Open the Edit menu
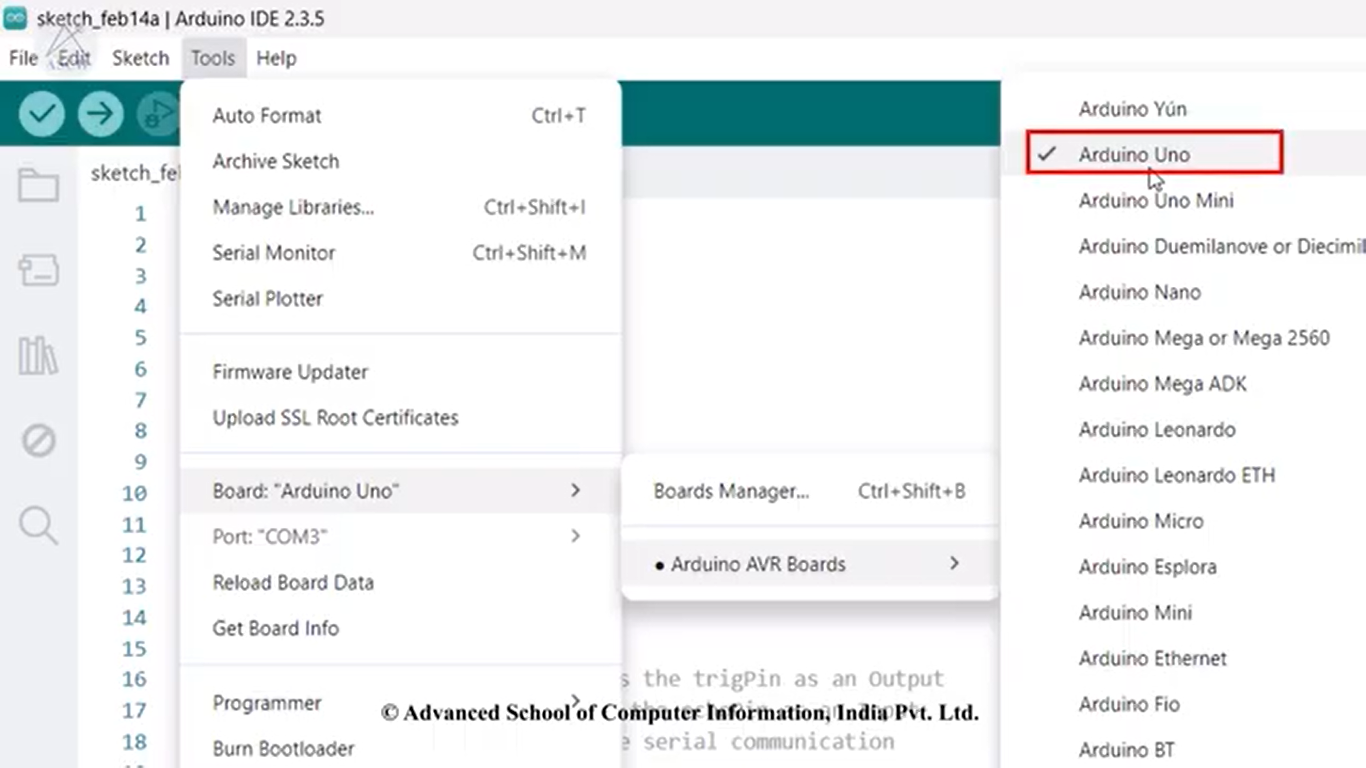Image resolution: width=1366 pixels, height=768 pixels. [x=74, y=58]
